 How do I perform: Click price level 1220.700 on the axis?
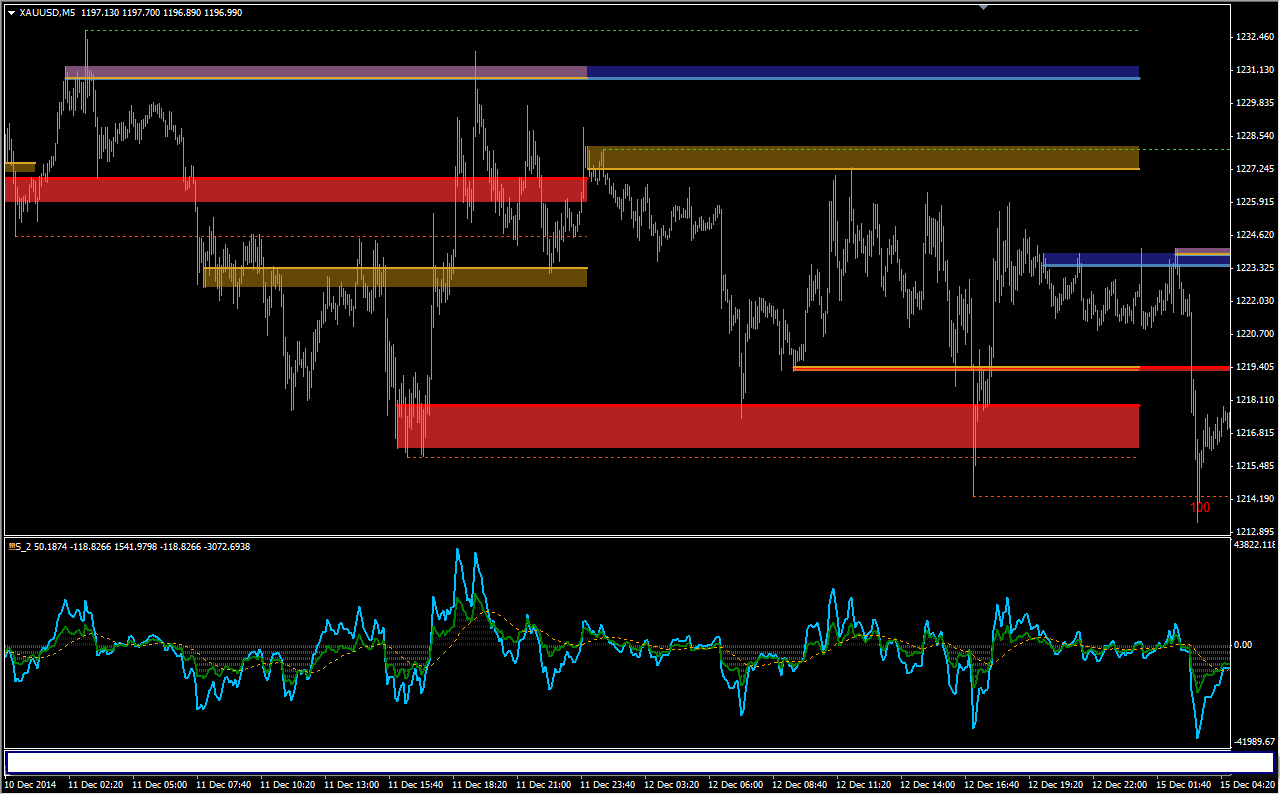coord(1254,334)
